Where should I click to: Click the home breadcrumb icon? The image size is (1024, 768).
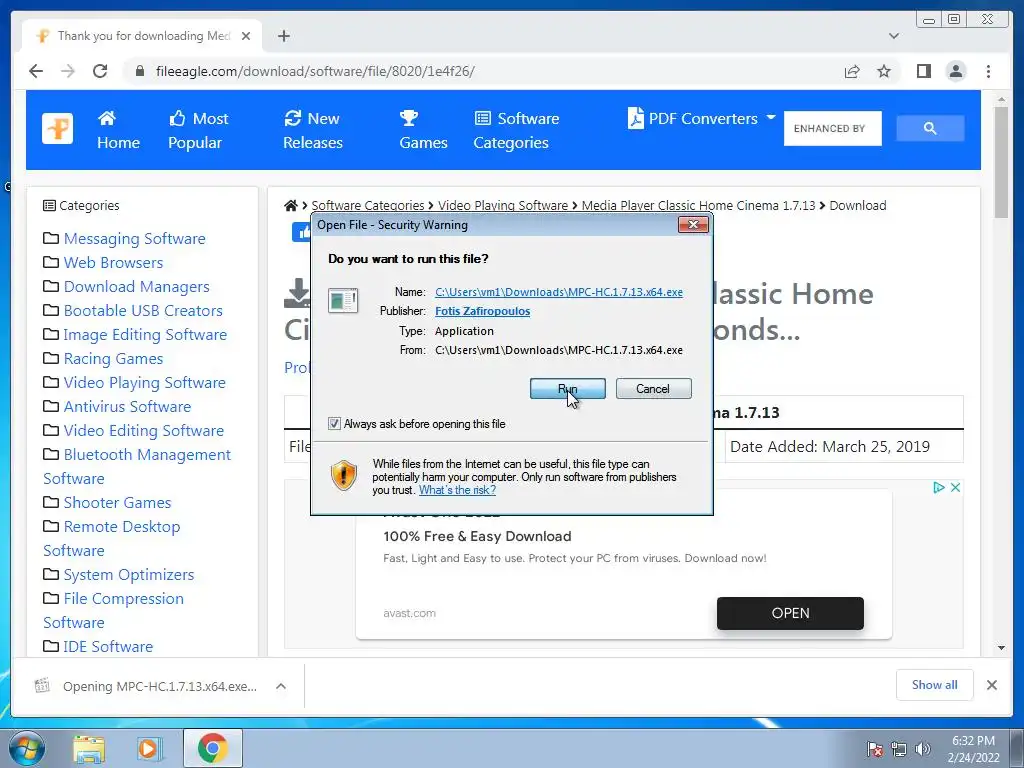click(x=291, y=205)
